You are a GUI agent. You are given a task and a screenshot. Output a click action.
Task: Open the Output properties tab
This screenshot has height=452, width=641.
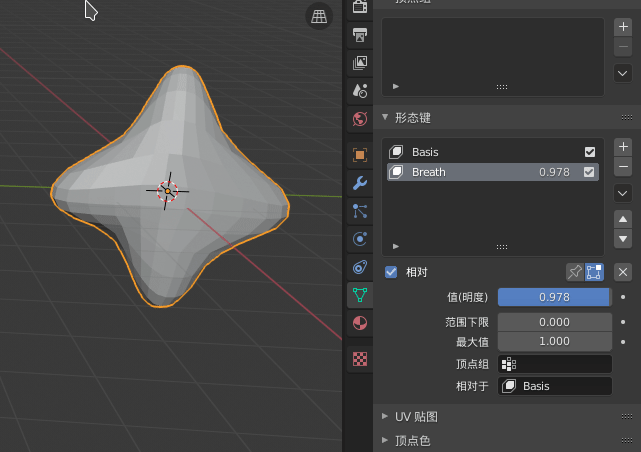click(360, 35)
